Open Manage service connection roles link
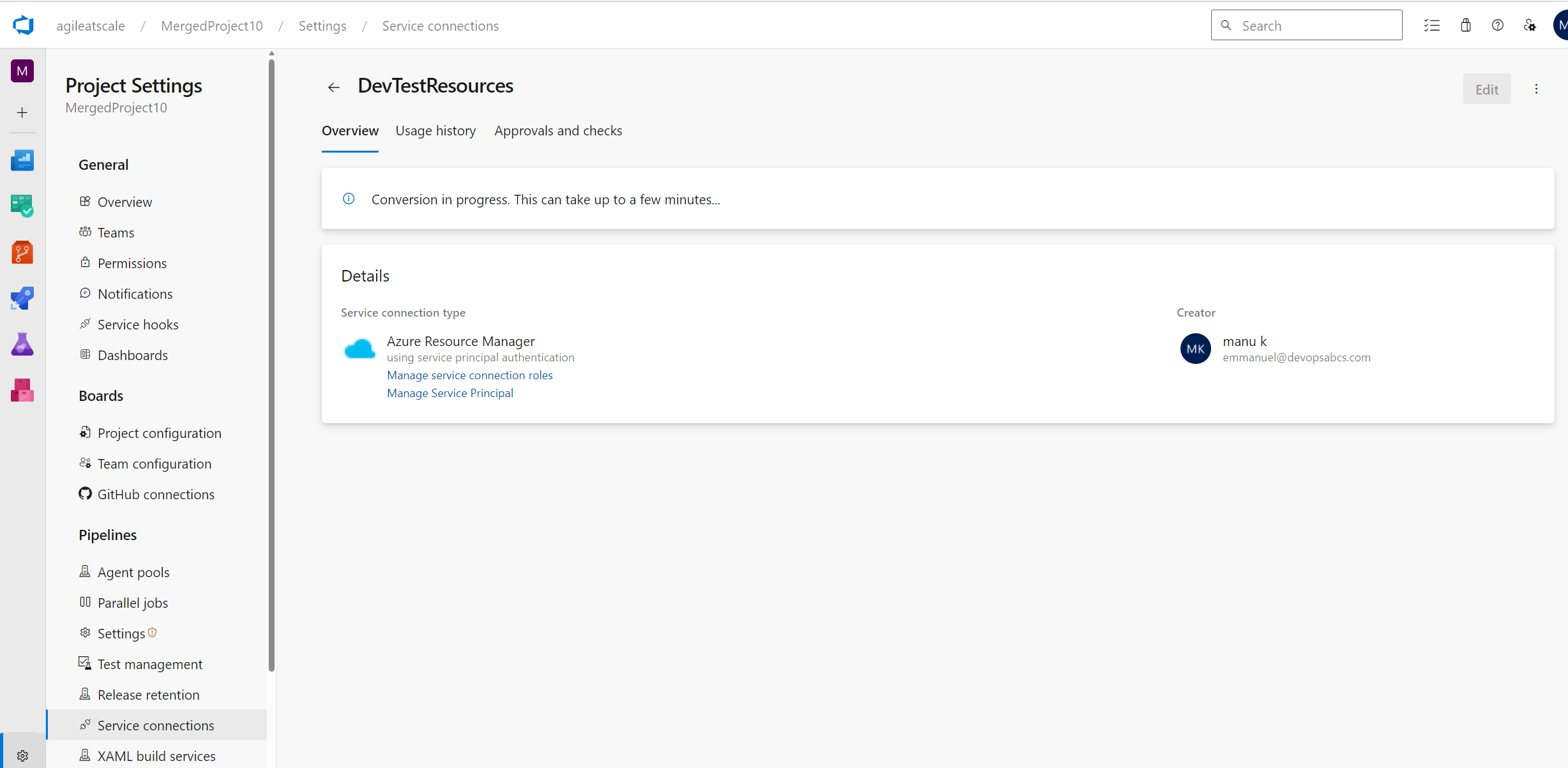The width and height of the screenshot is (1568, 768). (x=469, y=375)
